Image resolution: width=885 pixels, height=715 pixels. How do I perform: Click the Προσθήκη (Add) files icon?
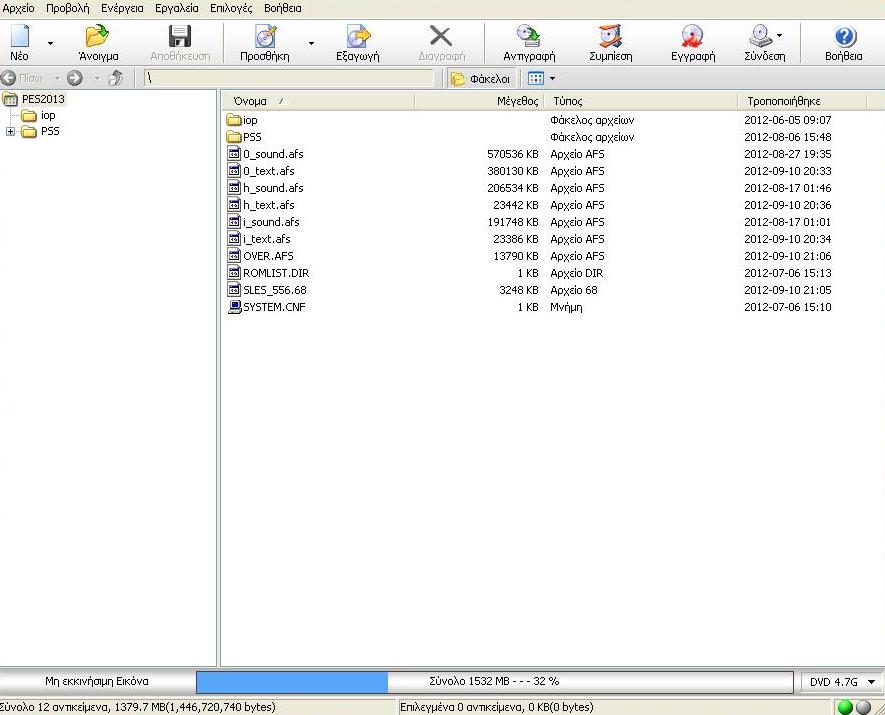point(265,42)
